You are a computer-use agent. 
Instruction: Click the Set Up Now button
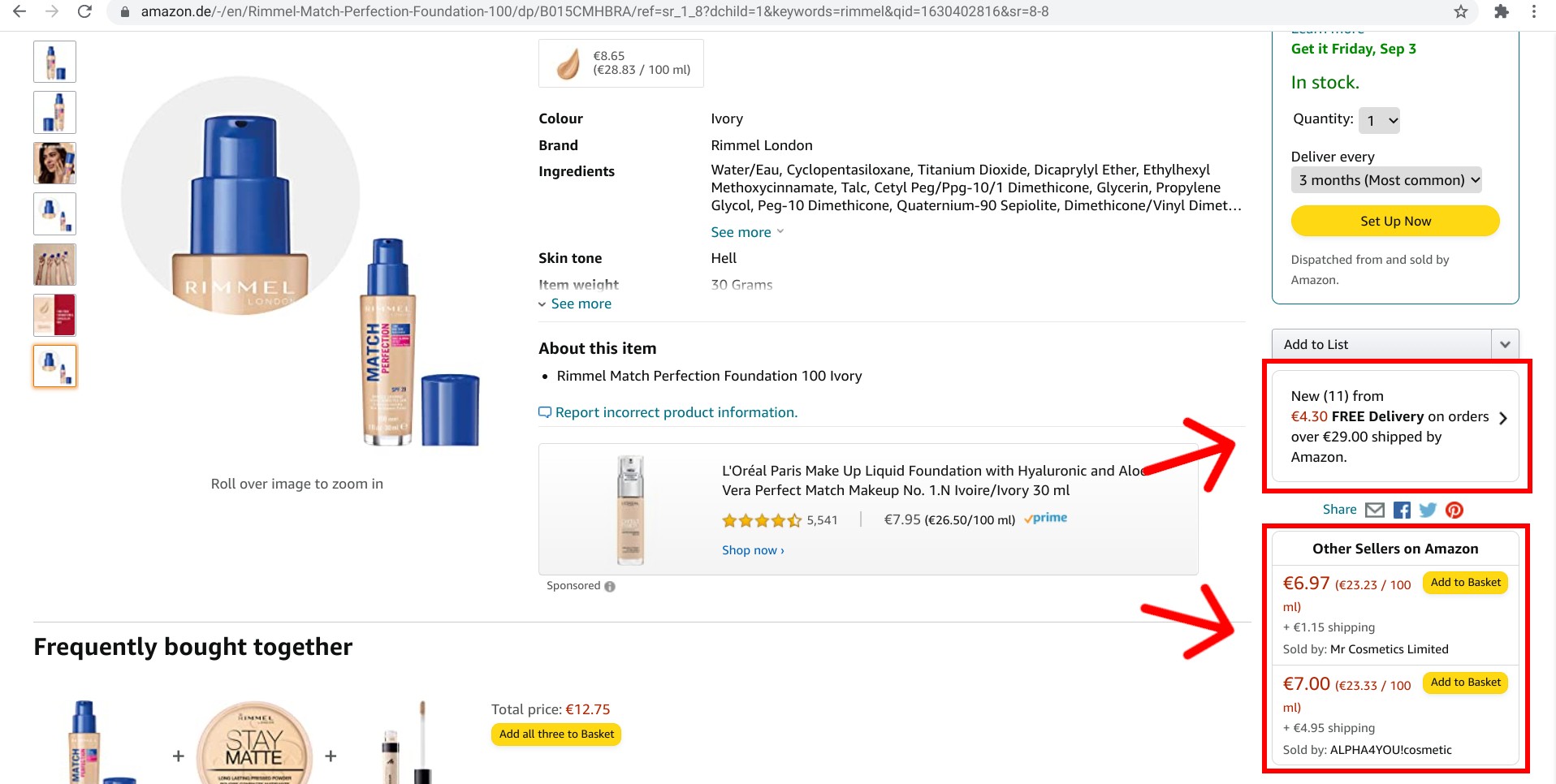(x=1395, y=221)
